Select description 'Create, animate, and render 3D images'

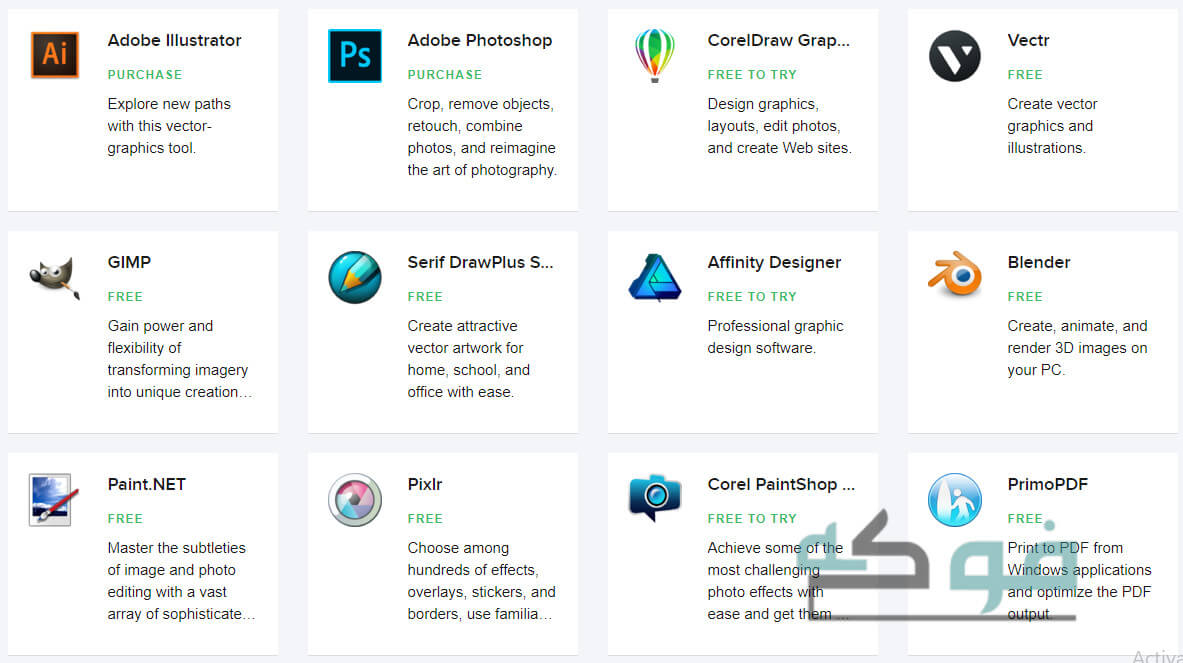pyautogui.click(x=1077, y=348)
